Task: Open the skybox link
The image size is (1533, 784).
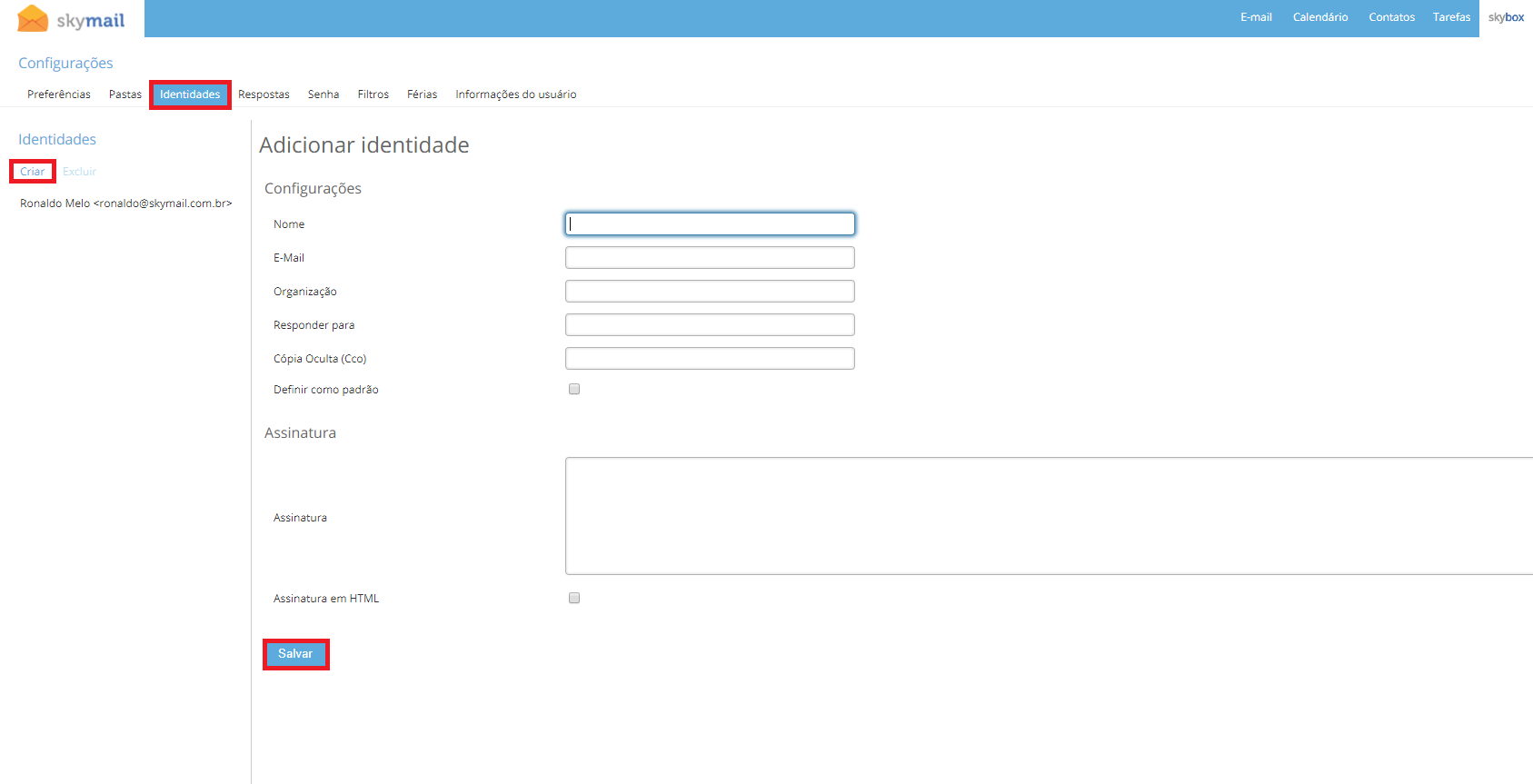Action: [1506, 17]
